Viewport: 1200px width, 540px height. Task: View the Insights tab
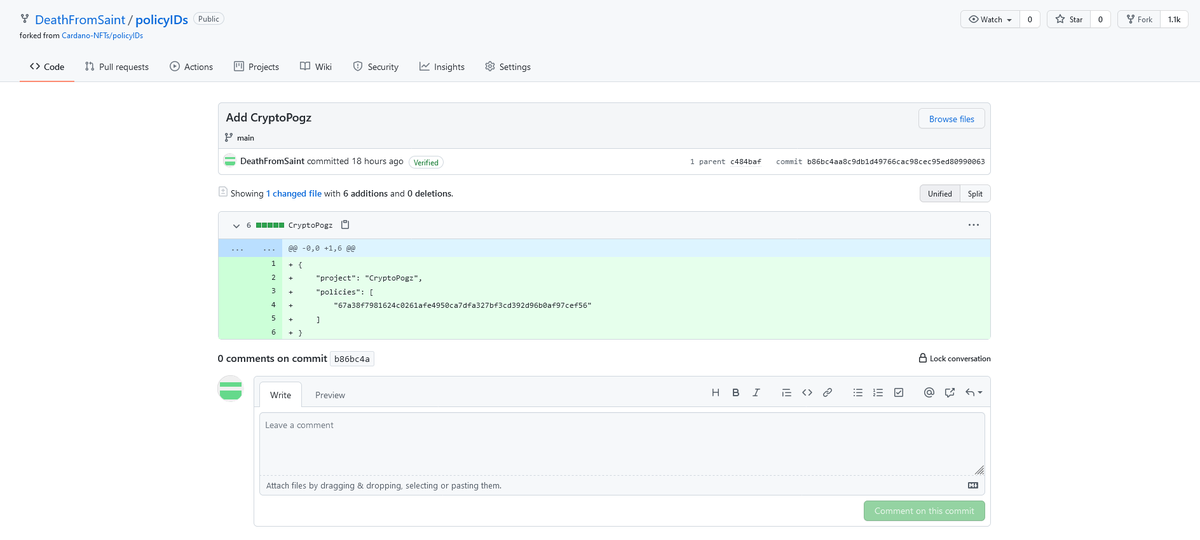click(x=442, y=66)
